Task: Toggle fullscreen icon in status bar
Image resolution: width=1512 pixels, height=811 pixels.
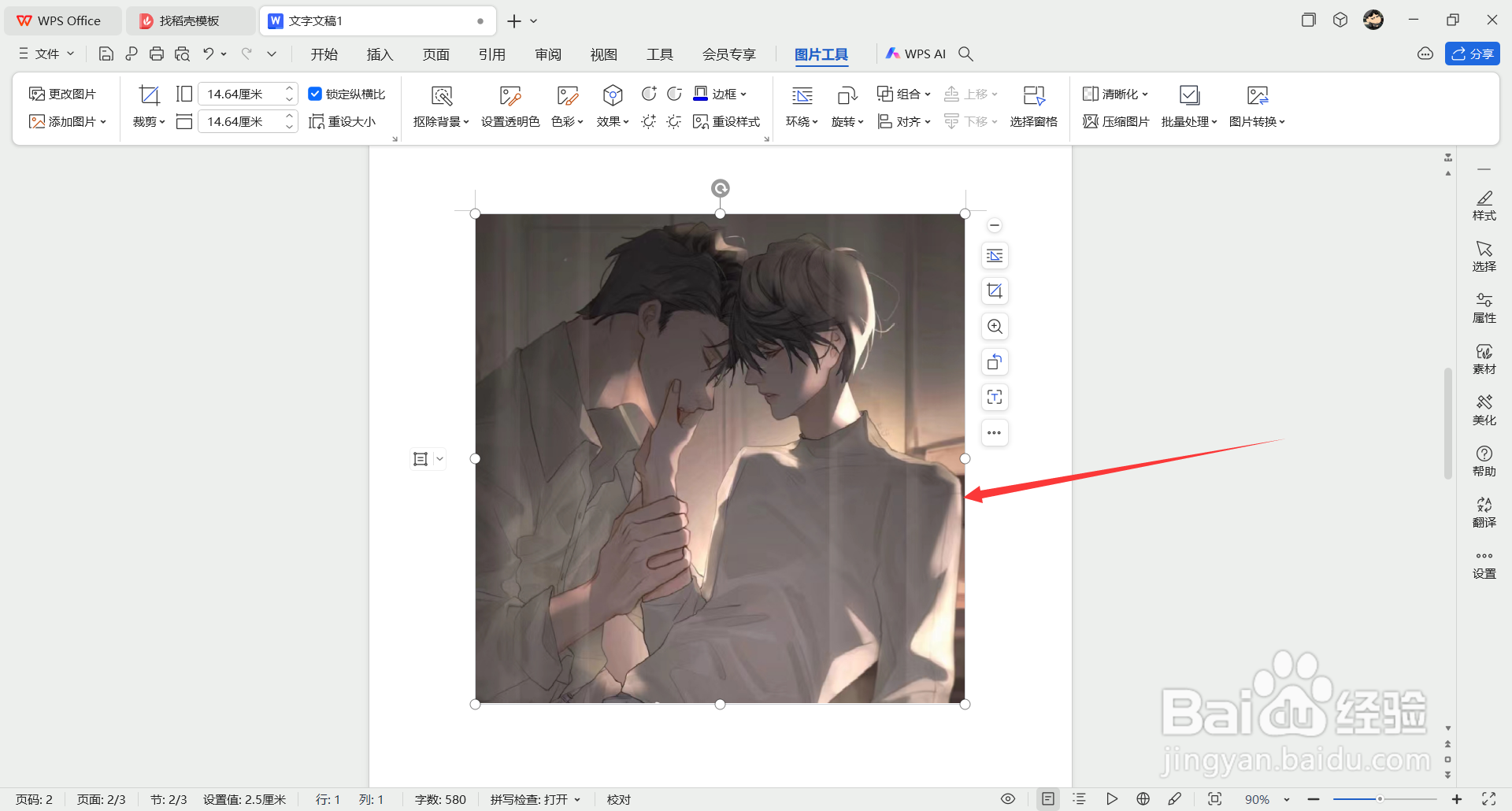Action: pyautogui.click(x=1488, y=799)
